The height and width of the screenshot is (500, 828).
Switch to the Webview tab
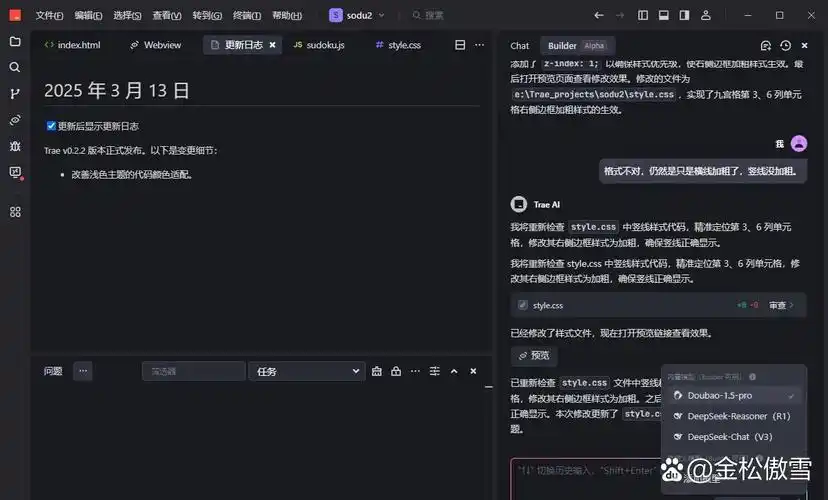(156, 45)
